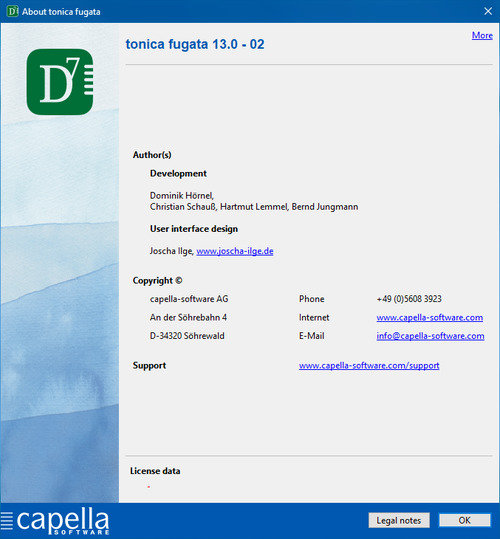Click the 'E-Mail' label
This screenshot has height=539, width=500.
click(312, 336)
